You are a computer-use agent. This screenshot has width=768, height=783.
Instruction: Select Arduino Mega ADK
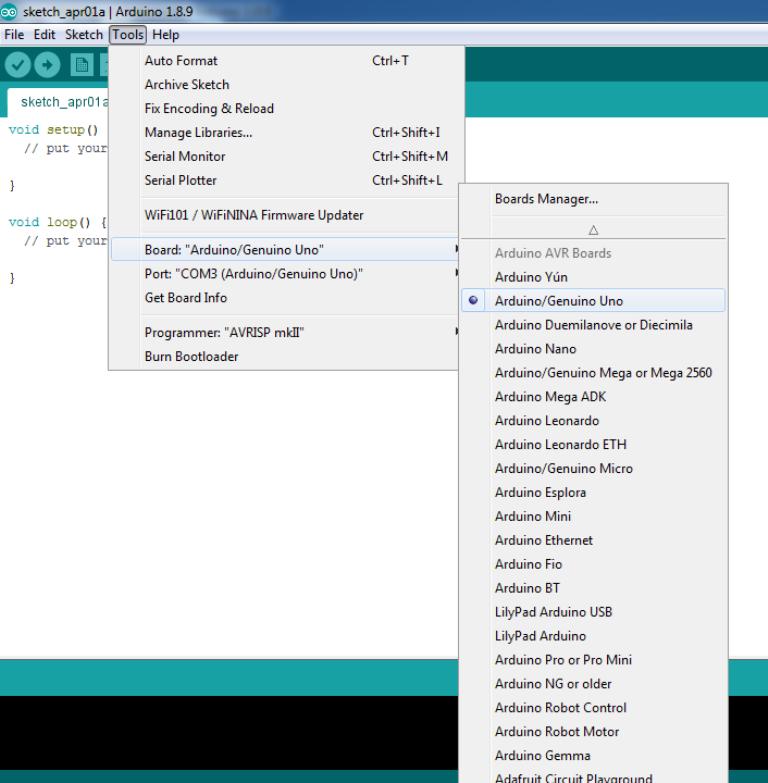[593, 396]
